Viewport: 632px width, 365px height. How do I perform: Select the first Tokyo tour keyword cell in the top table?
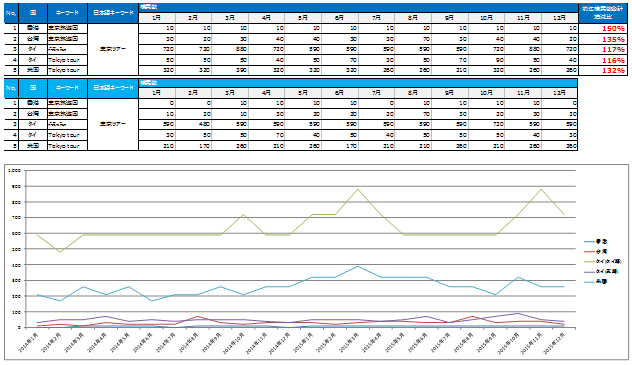pos(67,60)
